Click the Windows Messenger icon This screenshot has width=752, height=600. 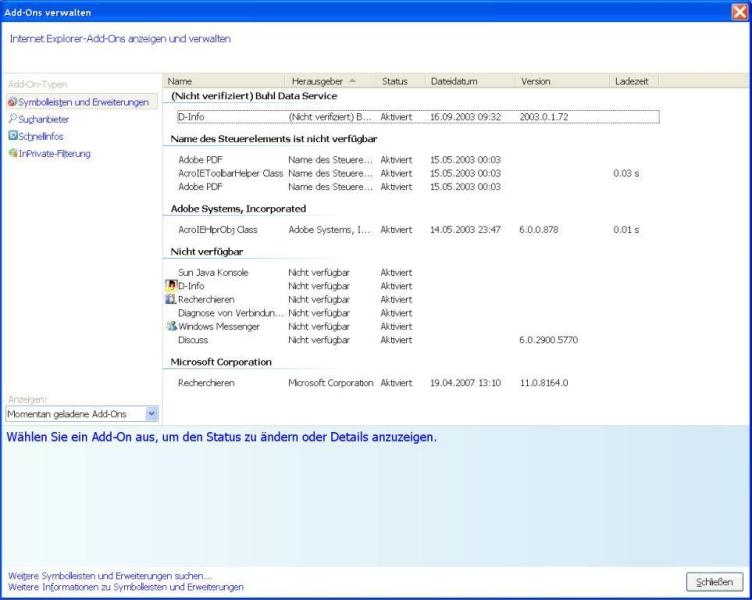[171, 326]
